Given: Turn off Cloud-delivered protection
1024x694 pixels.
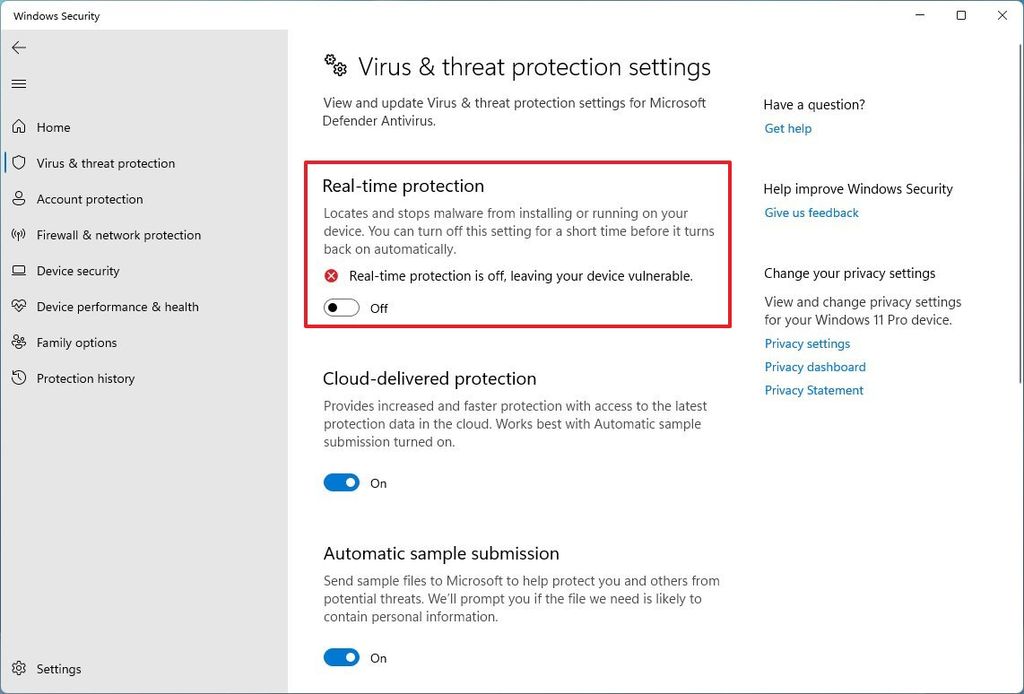Looking at the screenshot, I should click(340, 482).
